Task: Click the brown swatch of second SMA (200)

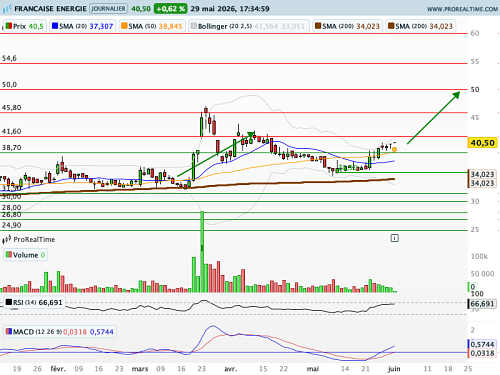Action: tap(391, 26)
